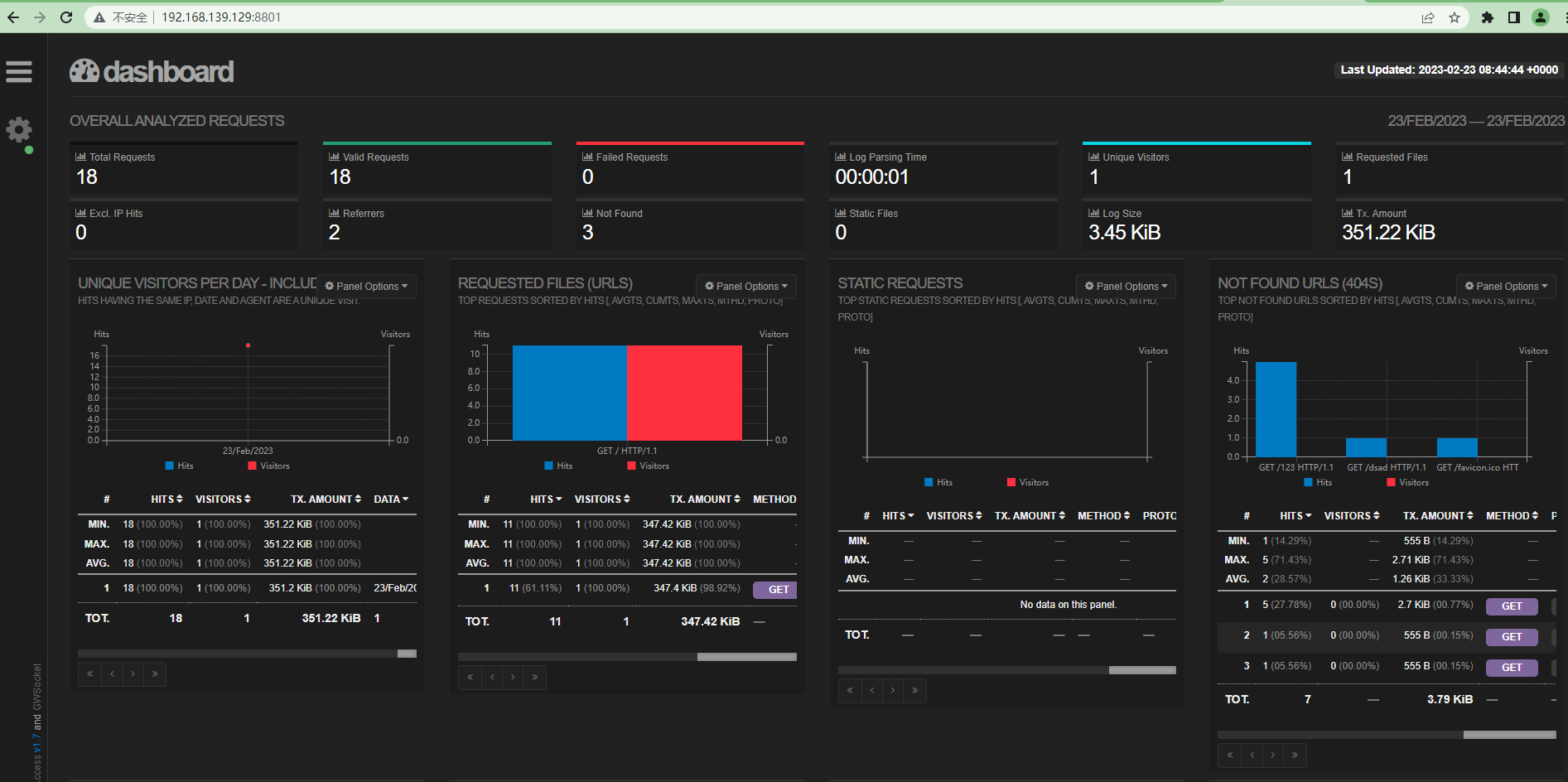This screenshot has width=1568, height=782.
Task: Click the browser address bar URL
Action: click(x=221, y=17)
